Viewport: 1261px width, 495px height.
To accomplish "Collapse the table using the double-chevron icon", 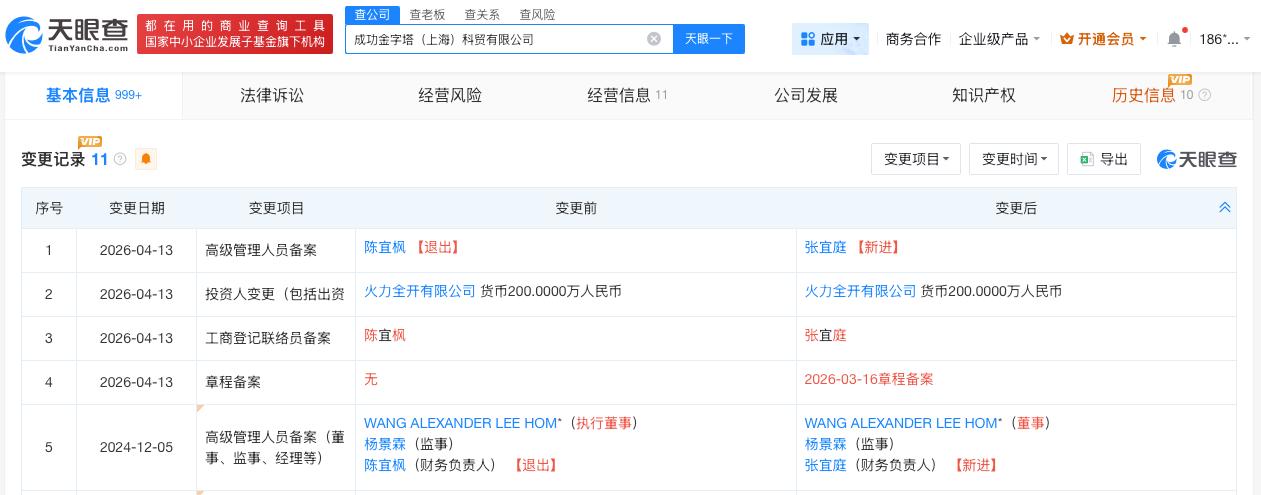I will point(1224,207).
